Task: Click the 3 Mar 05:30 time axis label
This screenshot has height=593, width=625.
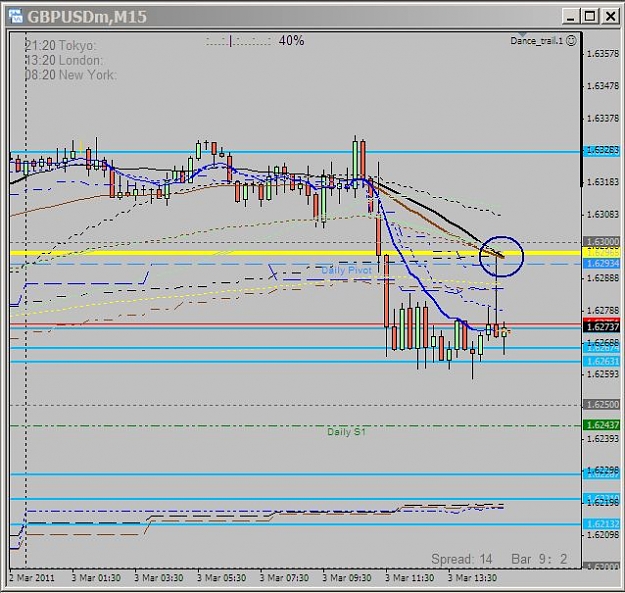Action: [222, 578]
